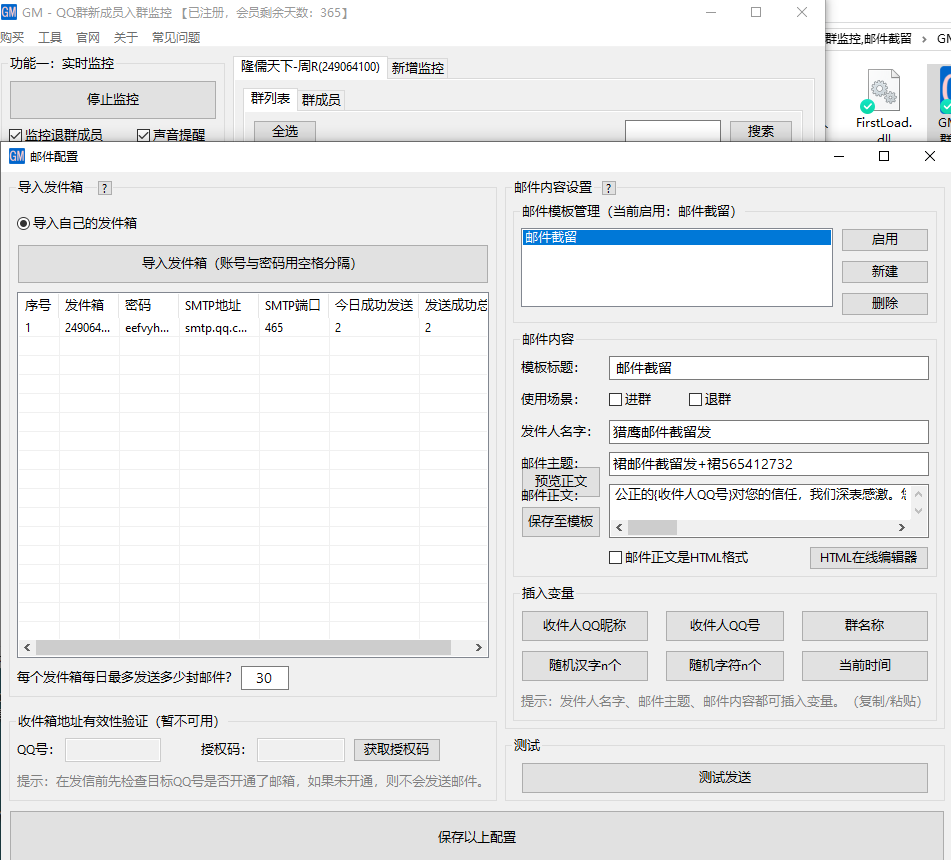Open 购买 menu
Screen dimensions: 951x860
[x=12, y=38]
